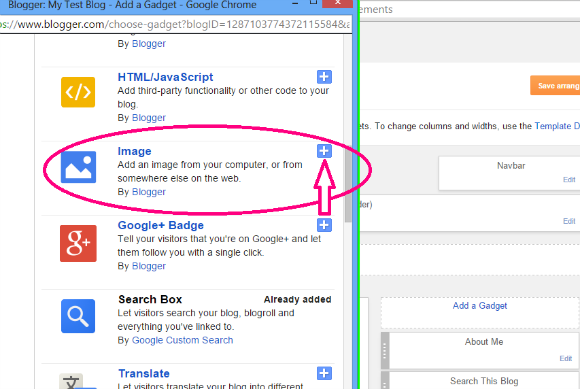Add the Google+ Badge gadget with plus icon
Screen dimensions: 580x389
324,225
